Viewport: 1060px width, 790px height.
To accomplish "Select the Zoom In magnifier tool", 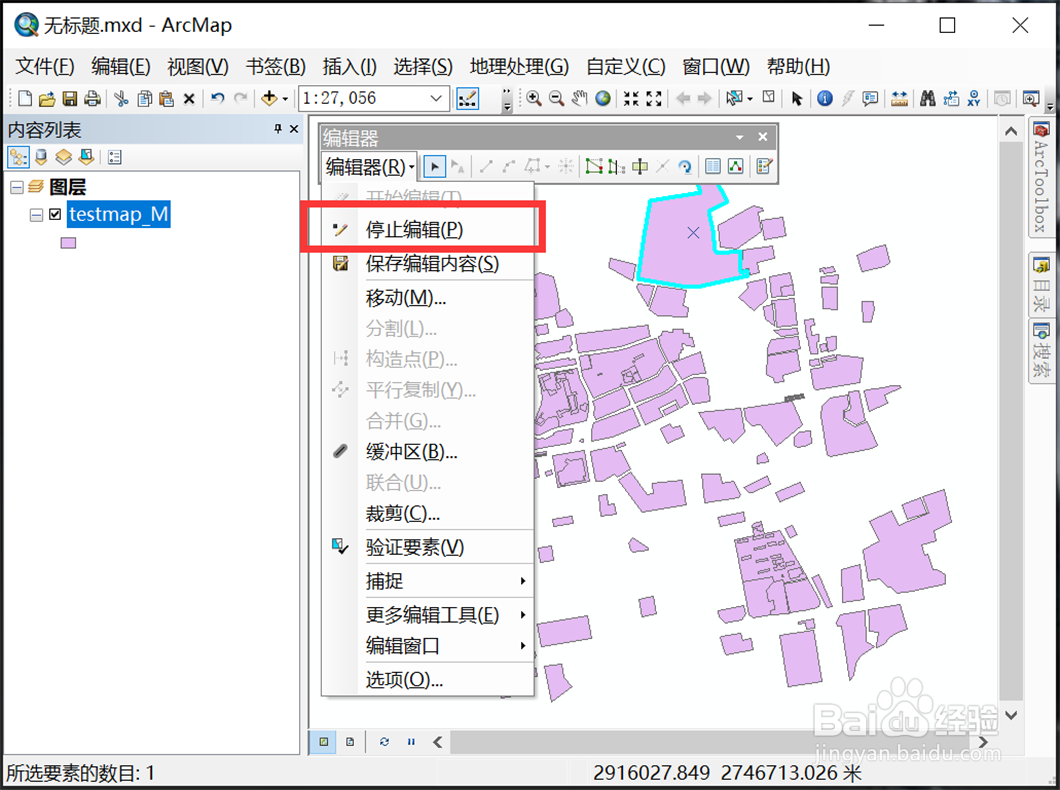I will click(x=533, y=99).
